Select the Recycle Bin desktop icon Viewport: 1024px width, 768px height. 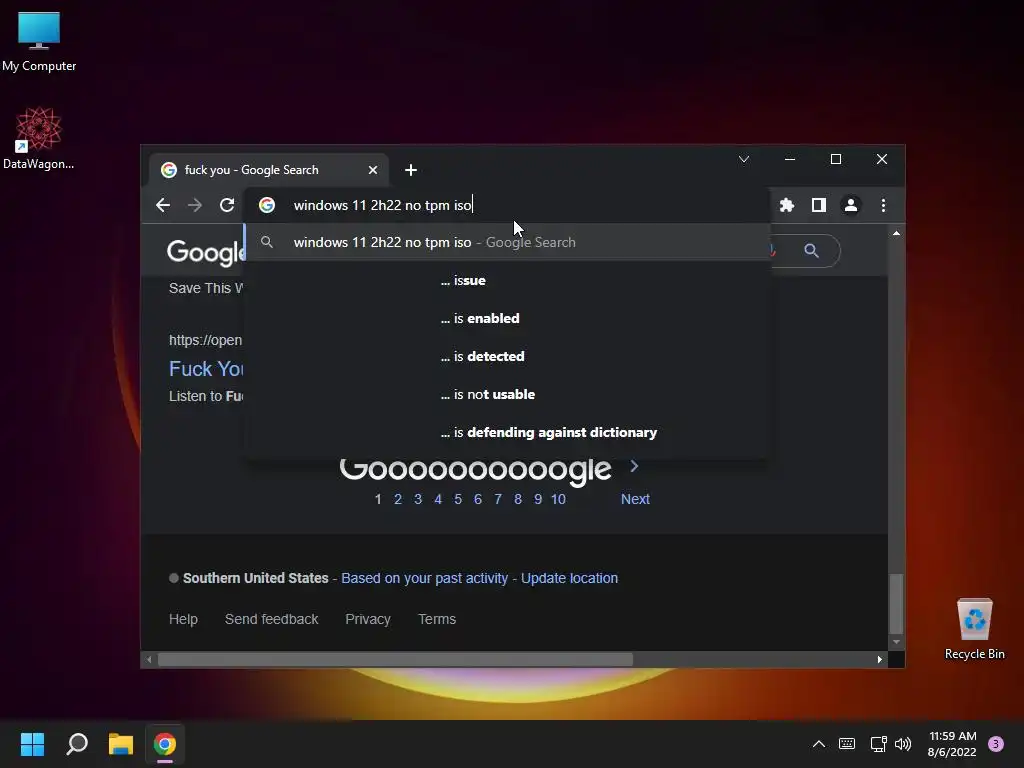[x=974, y=630]
